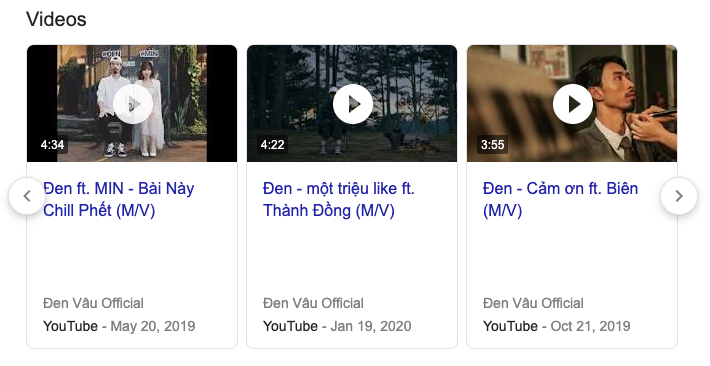Screen dimensions: 710x366
Task: Click the forest scene video thumbnail
Action: click(x=352, y=104)
